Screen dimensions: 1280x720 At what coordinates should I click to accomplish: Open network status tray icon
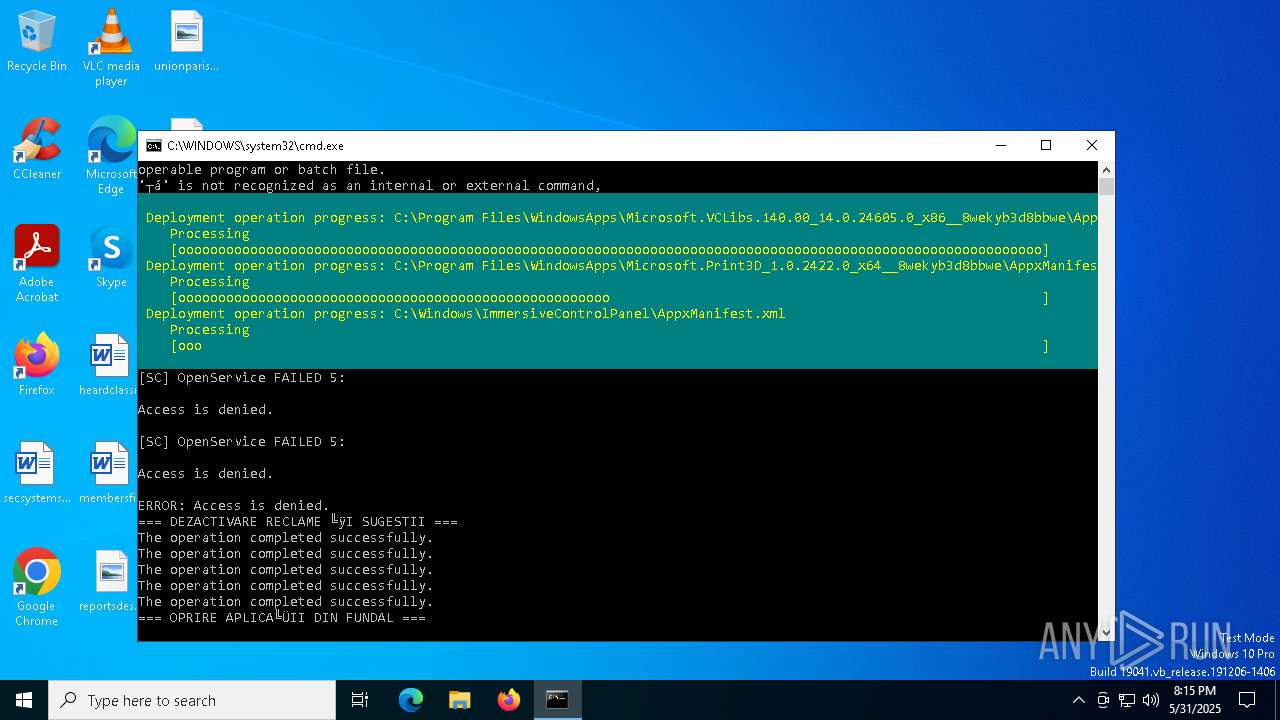pos(1127,700)
